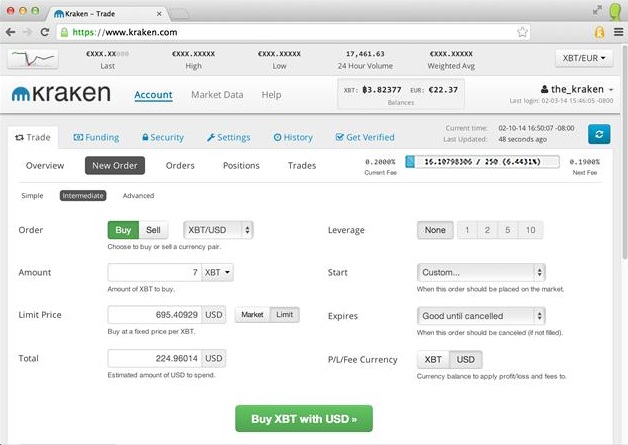The image size is (628, 445).
Task: Go to the Overview sub-tab
Action: coord(45,165)
